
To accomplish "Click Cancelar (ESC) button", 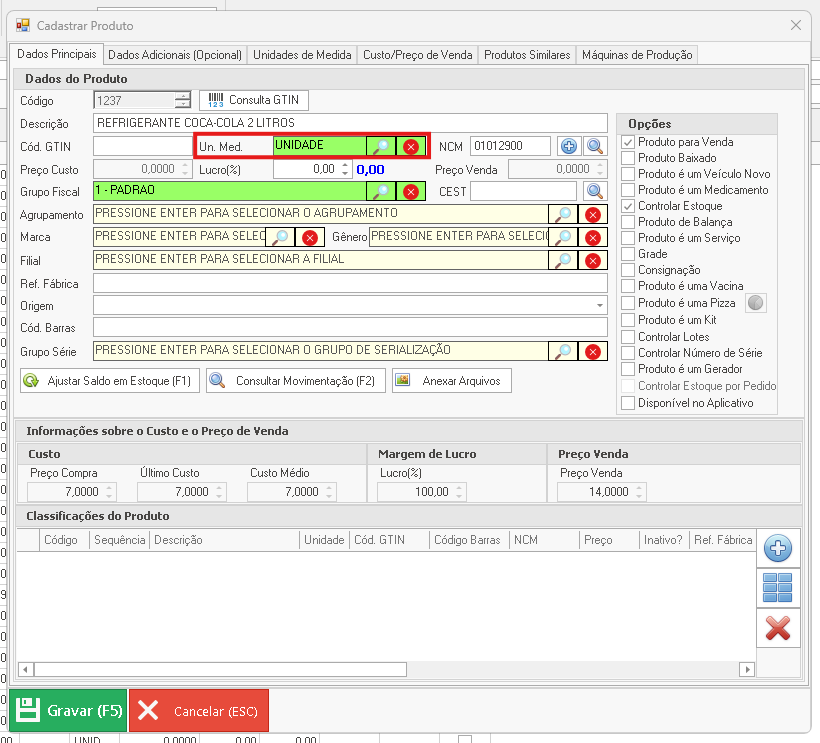I will (199, 711).
